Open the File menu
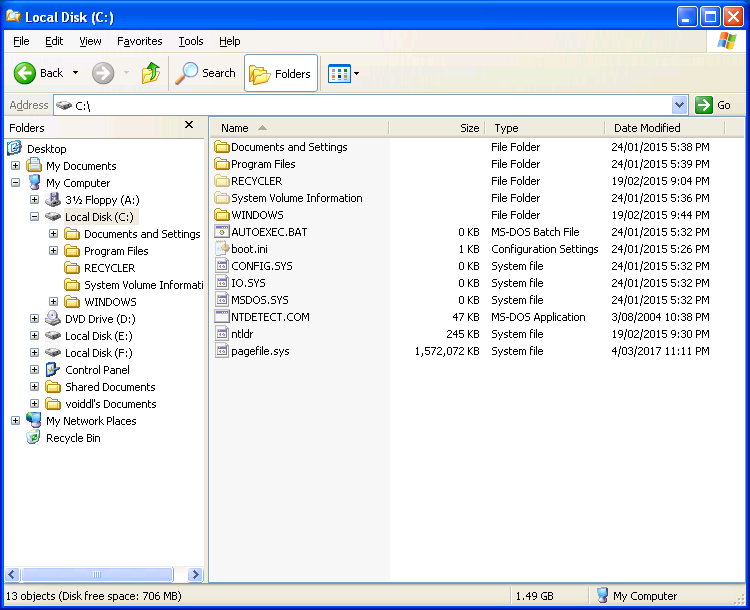 pyautogui.click(x=21, y=41)
